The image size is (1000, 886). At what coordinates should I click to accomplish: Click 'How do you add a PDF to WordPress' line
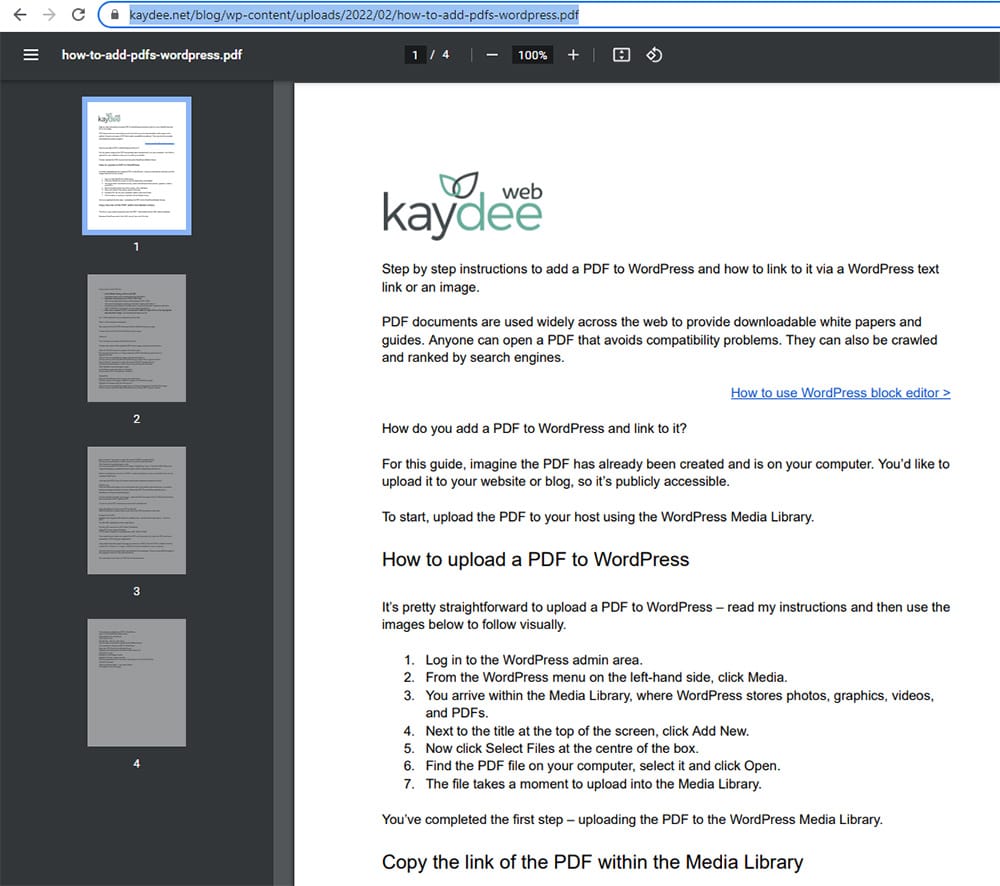(x=534, y=429)
